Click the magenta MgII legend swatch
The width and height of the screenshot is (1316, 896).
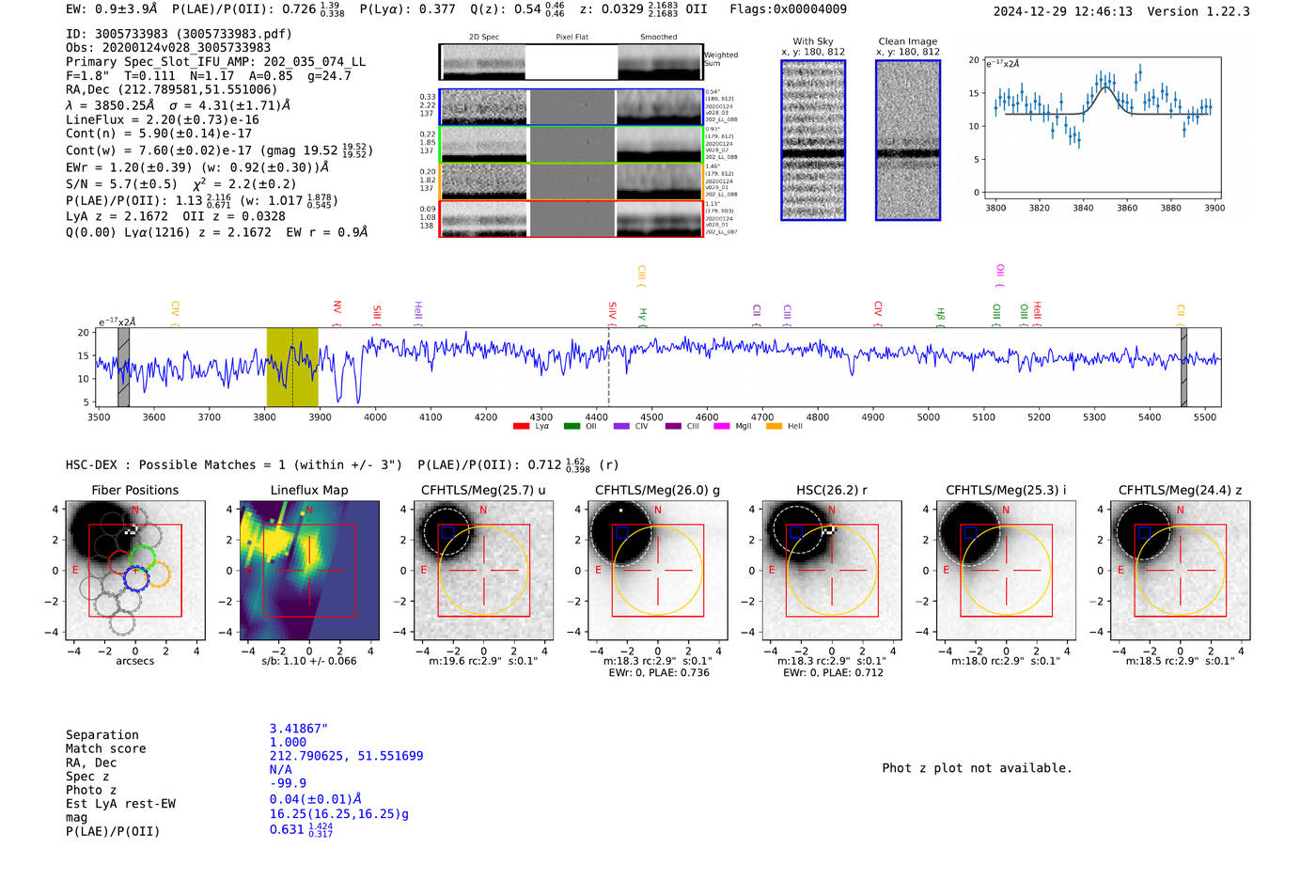point(722,427)
